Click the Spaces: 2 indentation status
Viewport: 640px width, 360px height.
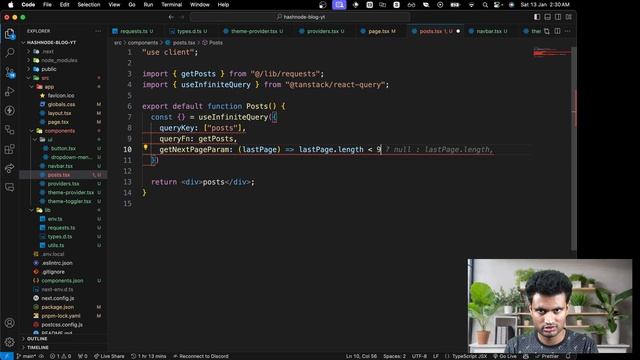(394, 356)
